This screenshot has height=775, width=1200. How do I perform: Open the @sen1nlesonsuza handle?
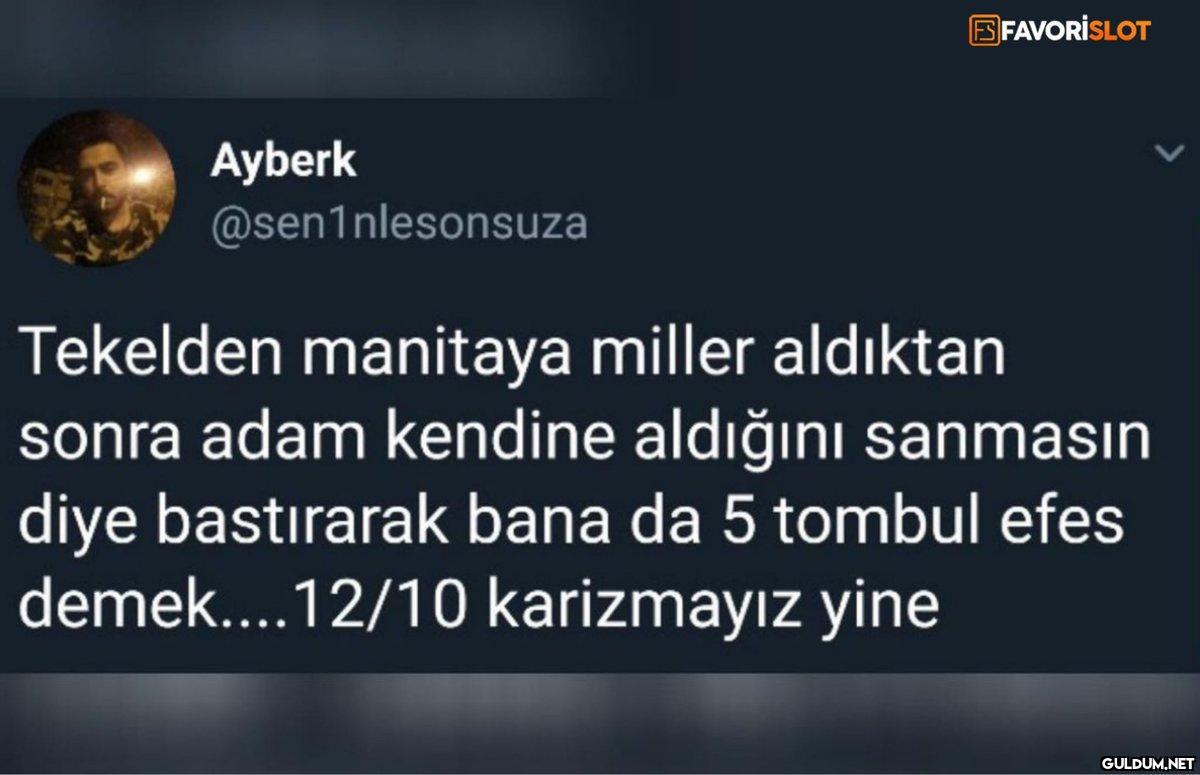[398, 224]
